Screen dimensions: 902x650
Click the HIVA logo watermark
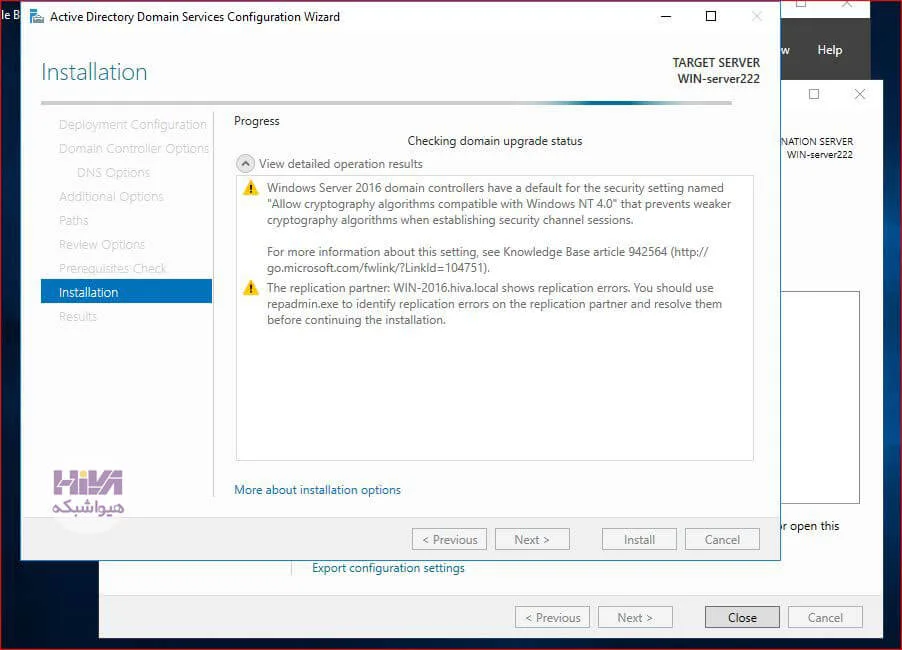click(x=88, y=493)
